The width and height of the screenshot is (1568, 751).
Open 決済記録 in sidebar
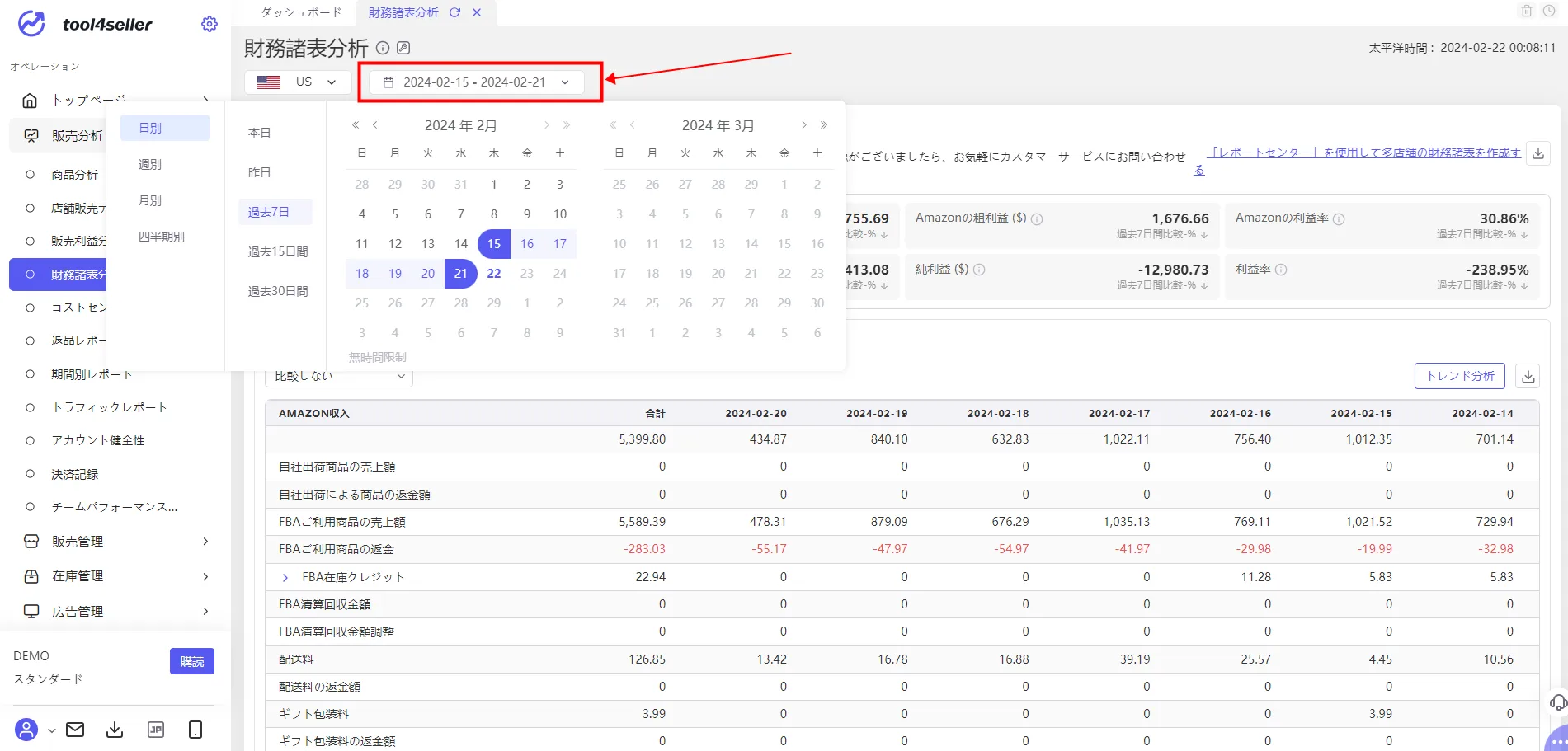74,474
